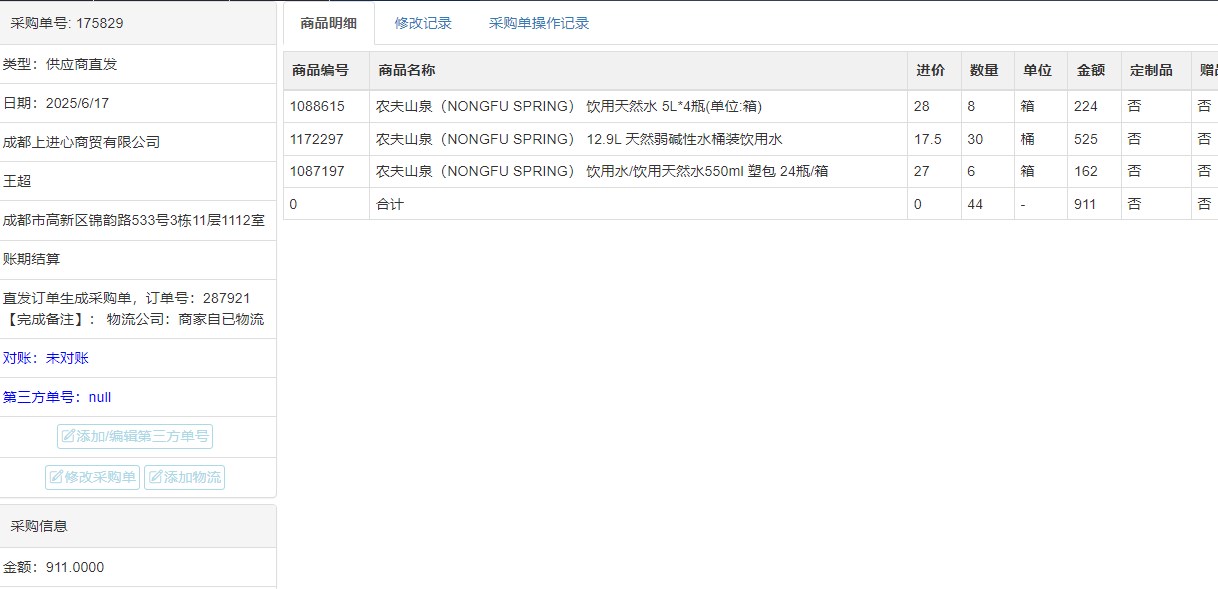Click quantity 8 in row 1088615

(988, 106)
